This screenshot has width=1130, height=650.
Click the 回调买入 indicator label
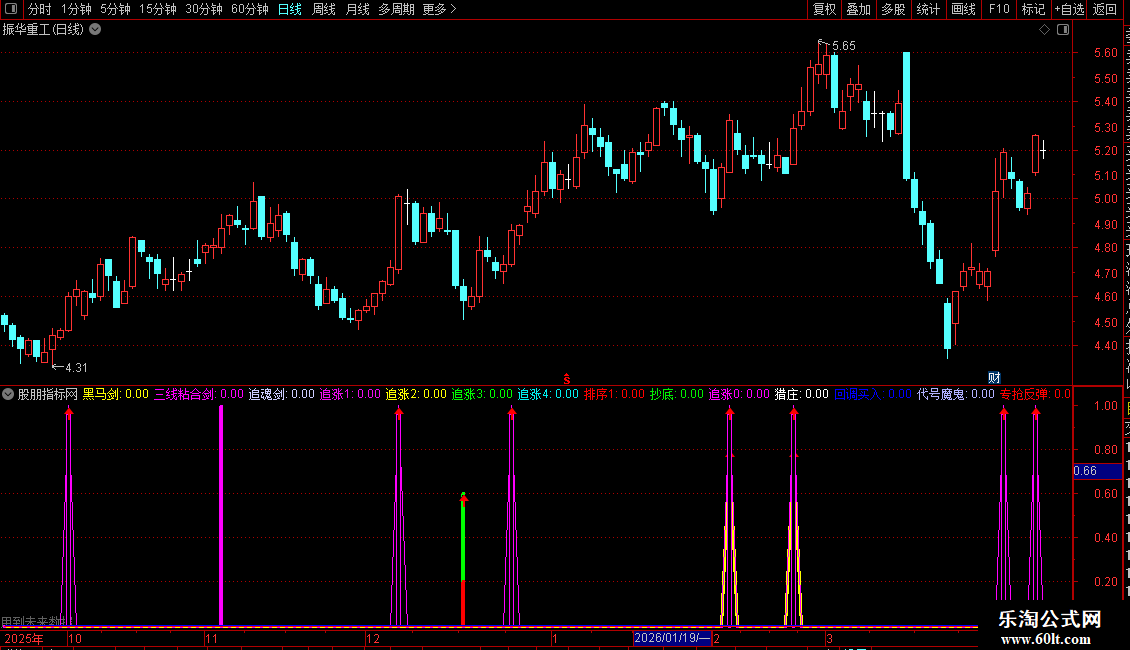coord(873,394)
